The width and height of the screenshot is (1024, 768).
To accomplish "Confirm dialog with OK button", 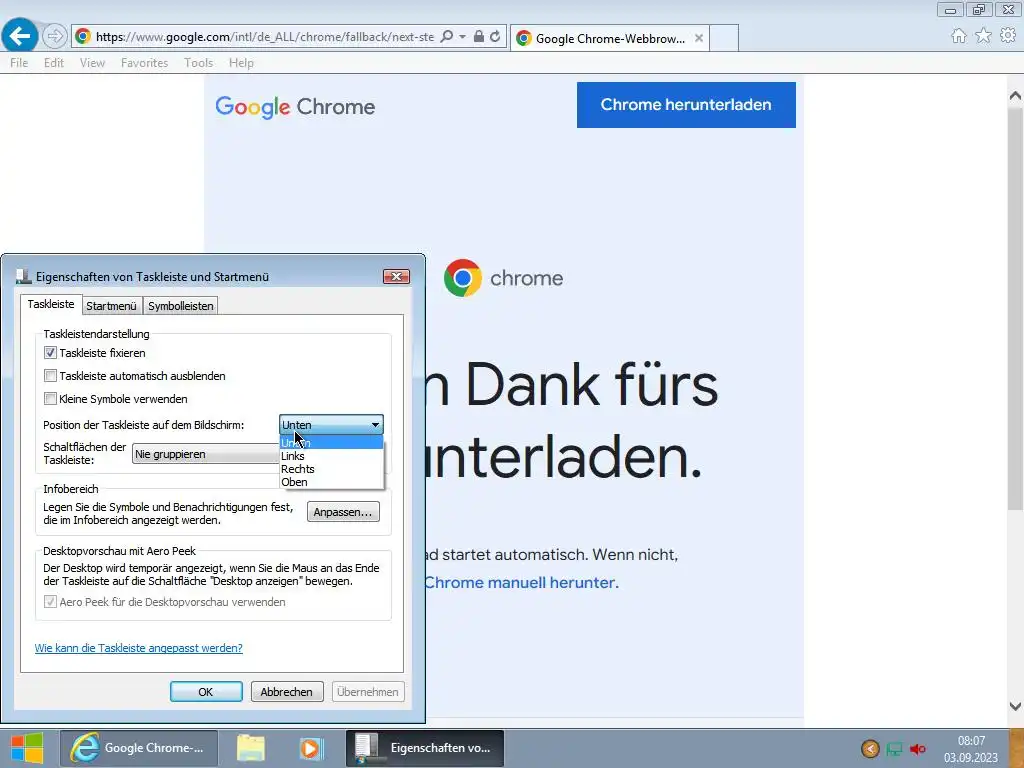I will pos(206,692).
